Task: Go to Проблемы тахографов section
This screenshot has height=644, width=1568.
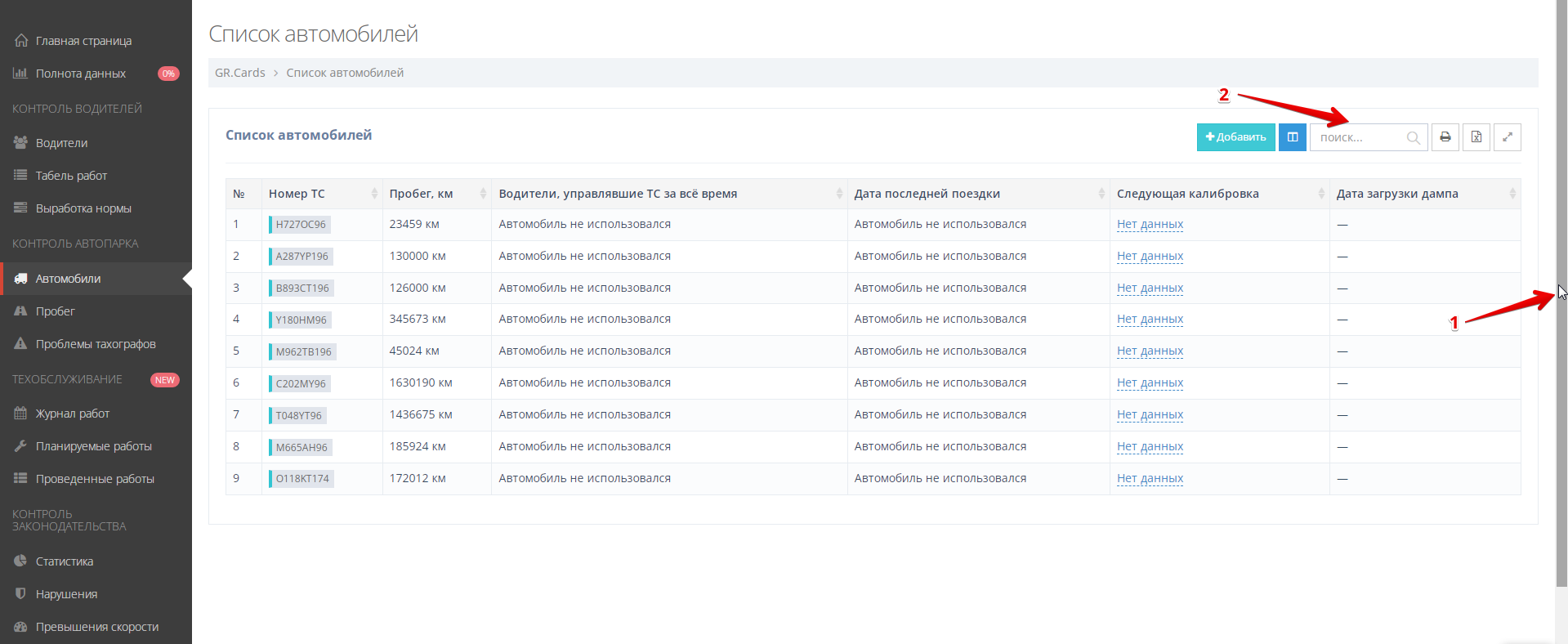Action: [95, 344]
